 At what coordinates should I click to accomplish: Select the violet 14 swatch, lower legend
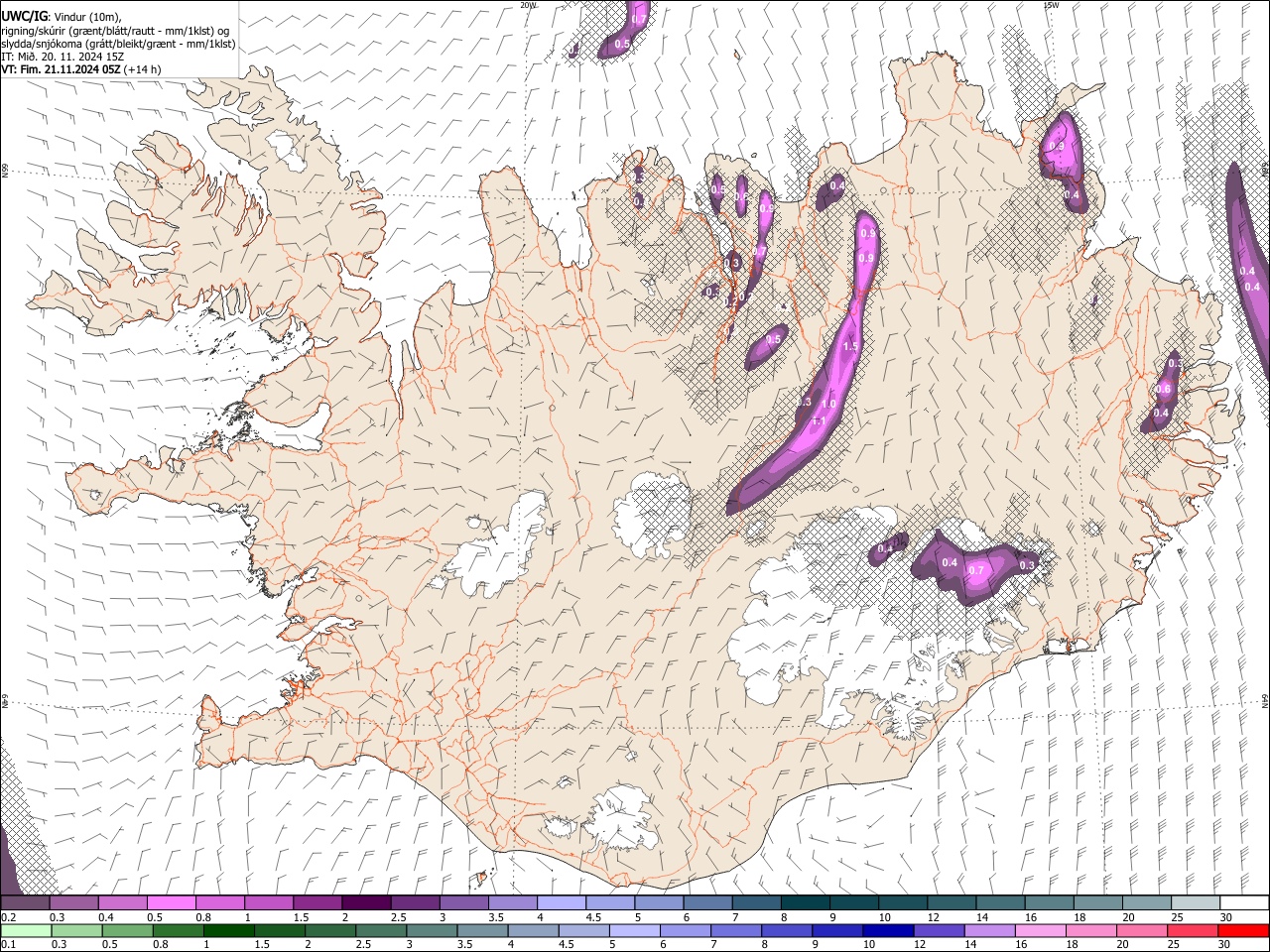coord(988,931)
